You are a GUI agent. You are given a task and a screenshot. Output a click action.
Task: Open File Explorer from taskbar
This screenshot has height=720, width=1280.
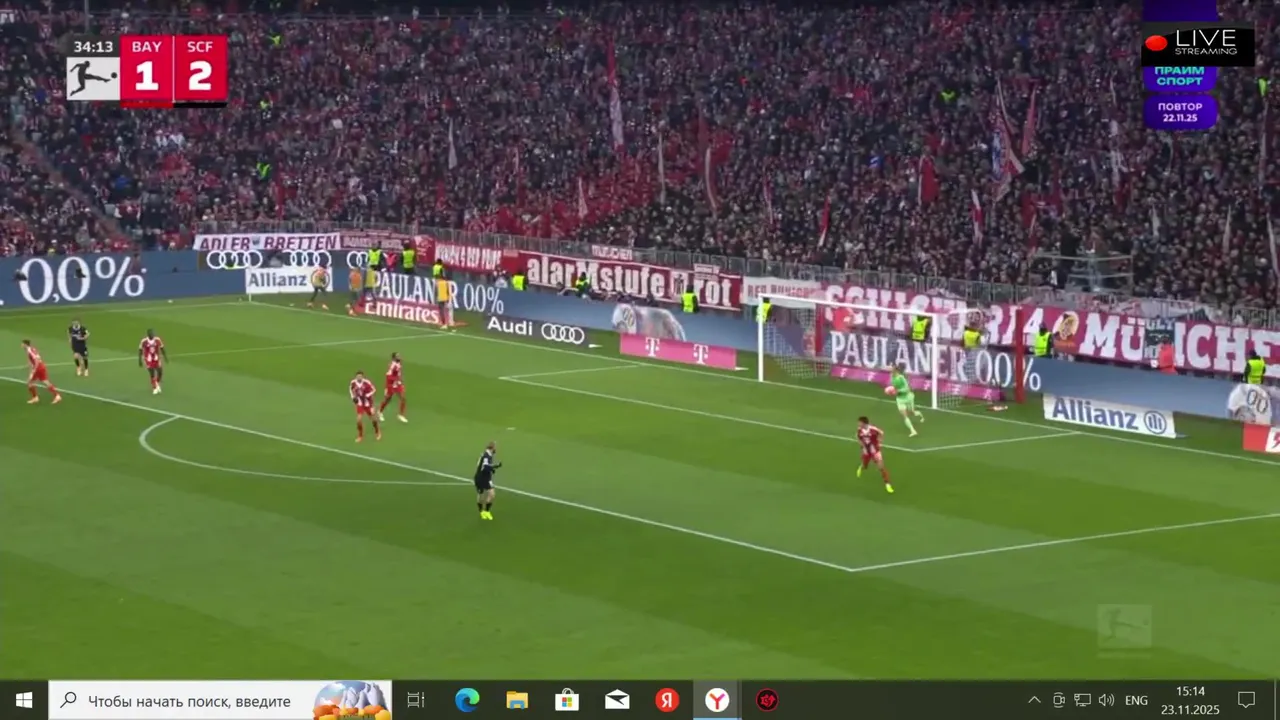pyautogui.click(x=517, y=700)
